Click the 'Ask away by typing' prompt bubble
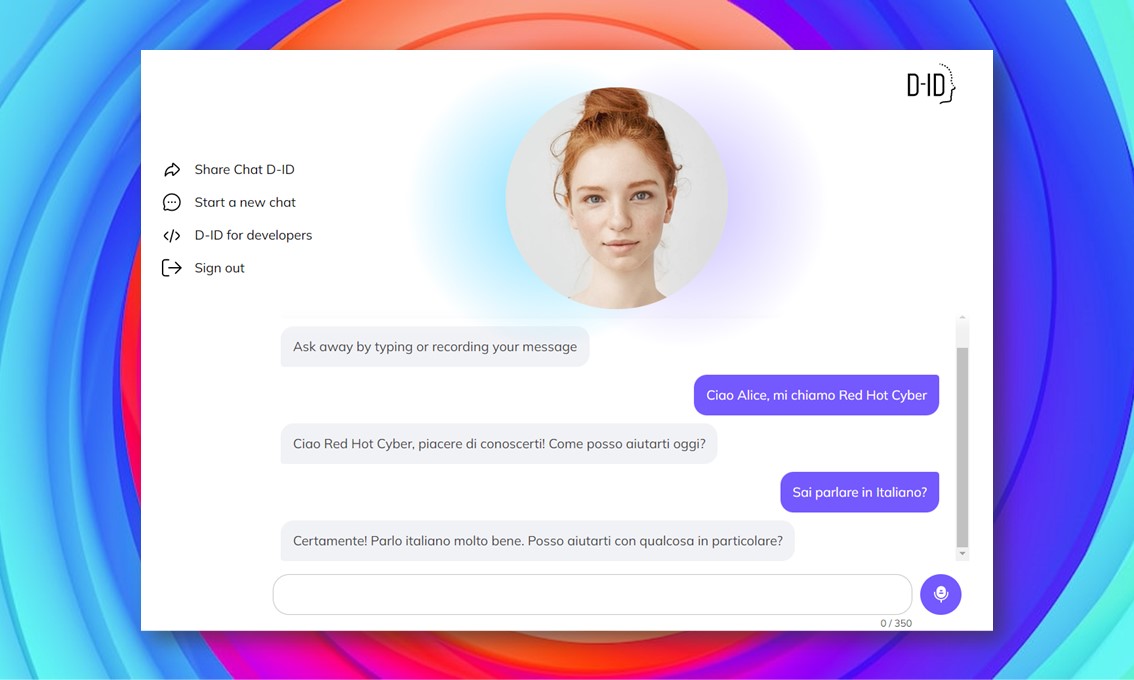 point(435,347)
